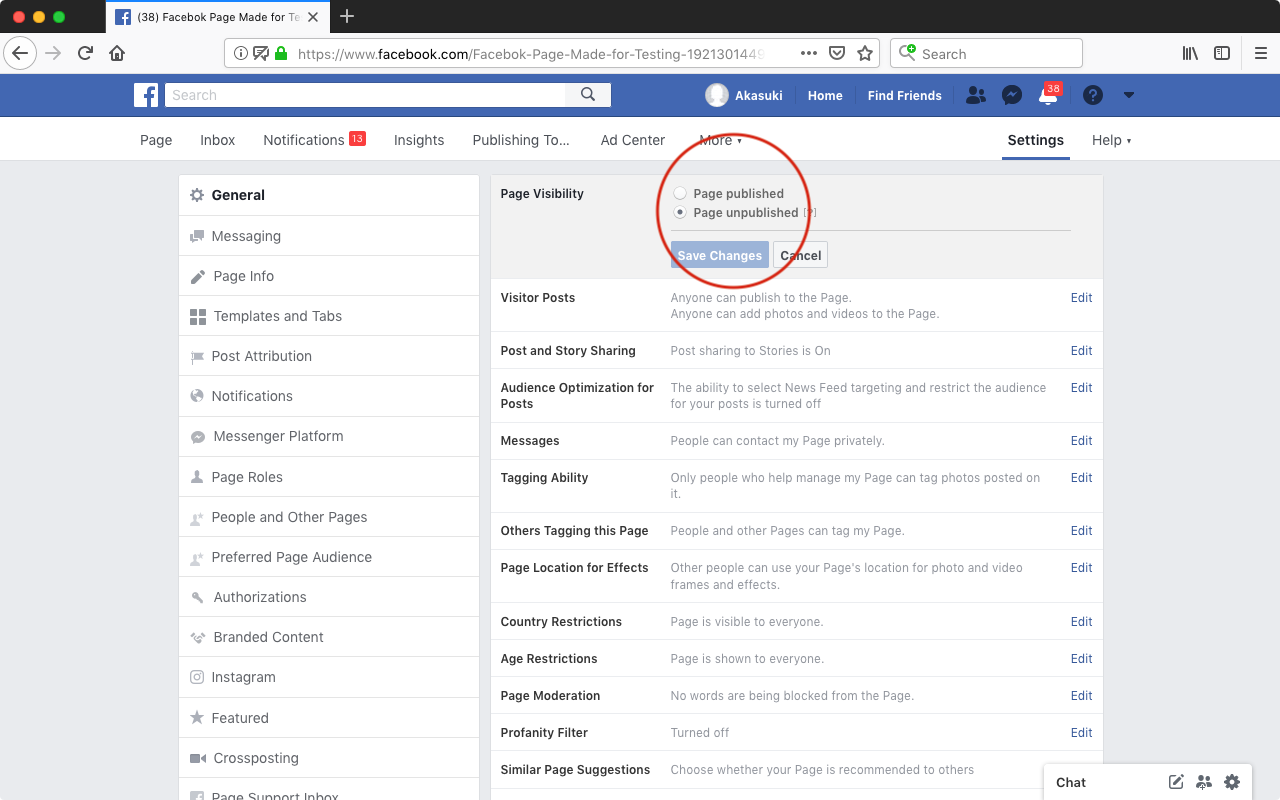
Task: Expand the More dropdown in page nav
Action: coord(721,140)
